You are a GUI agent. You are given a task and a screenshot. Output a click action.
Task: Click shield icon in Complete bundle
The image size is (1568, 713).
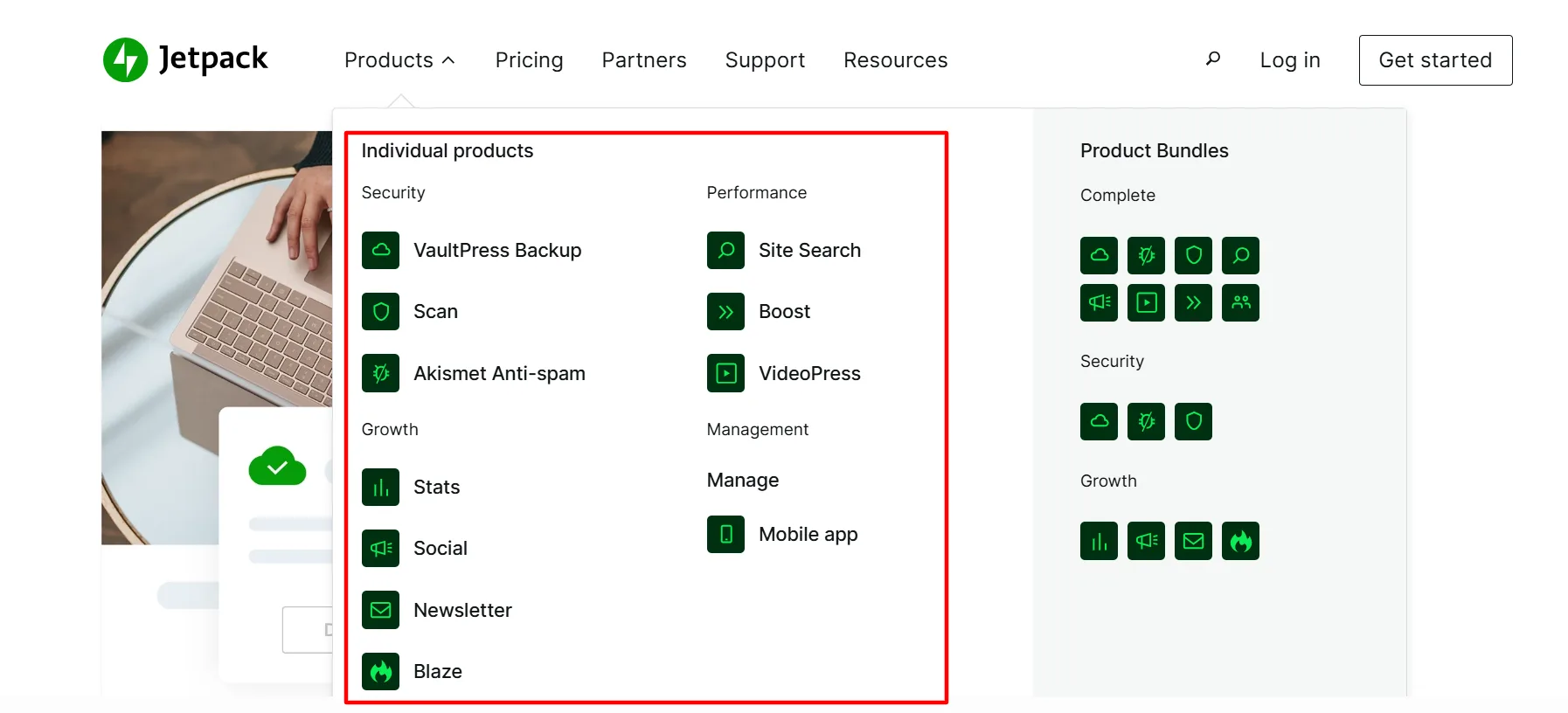point(1194,255)
